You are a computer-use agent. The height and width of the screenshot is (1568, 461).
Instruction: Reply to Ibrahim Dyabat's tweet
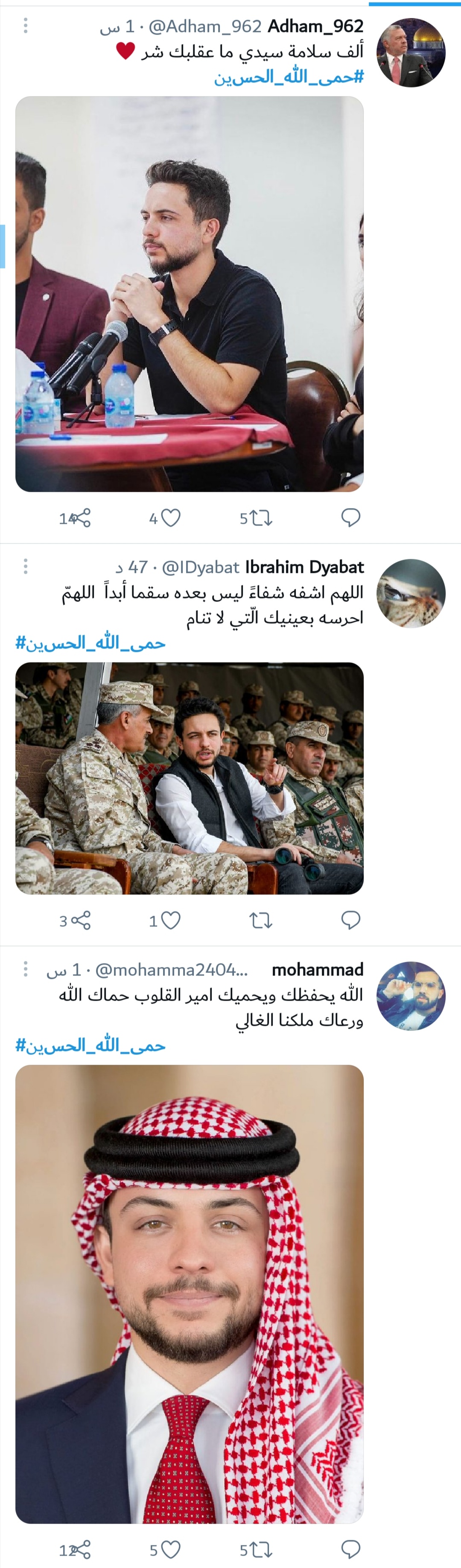point(351,920)
